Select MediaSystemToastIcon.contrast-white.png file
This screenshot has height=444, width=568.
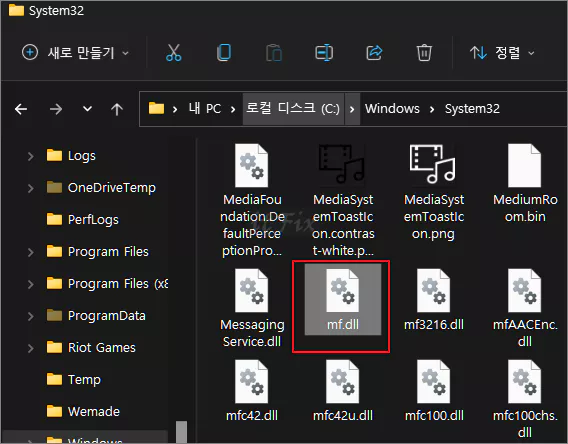click(343, 200)
